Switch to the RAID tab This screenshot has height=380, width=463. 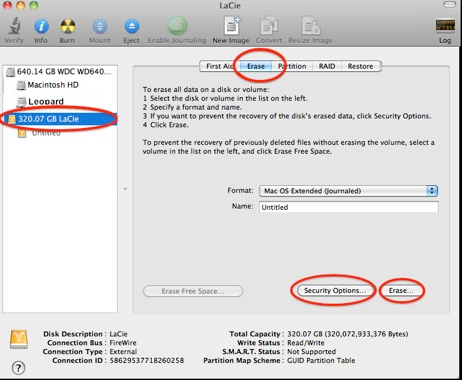tap(327, 66)
